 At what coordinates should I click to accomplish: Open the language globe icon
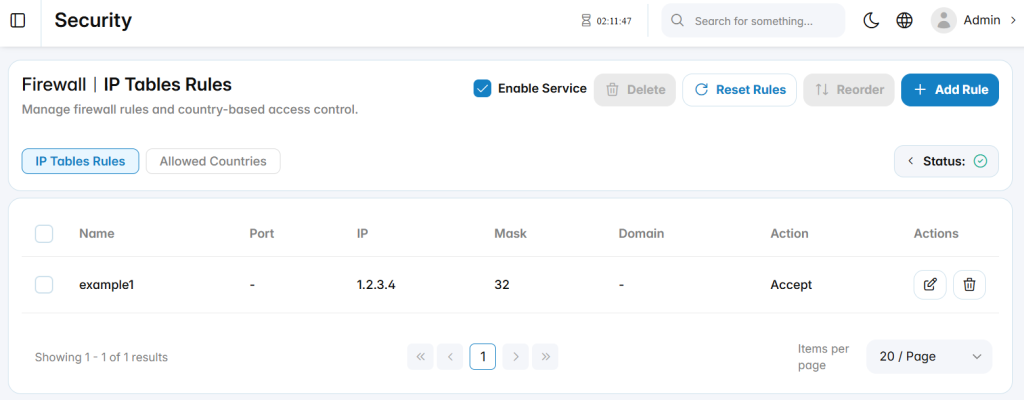pyautogui.click(x=904, y=21)
